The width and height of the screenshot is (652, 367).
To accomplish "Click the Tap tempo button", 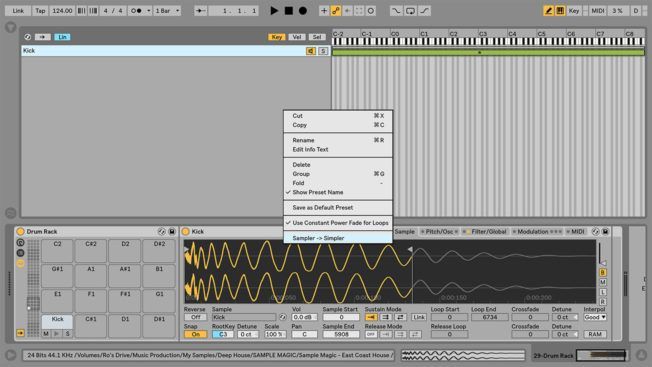I will (40, 11).
